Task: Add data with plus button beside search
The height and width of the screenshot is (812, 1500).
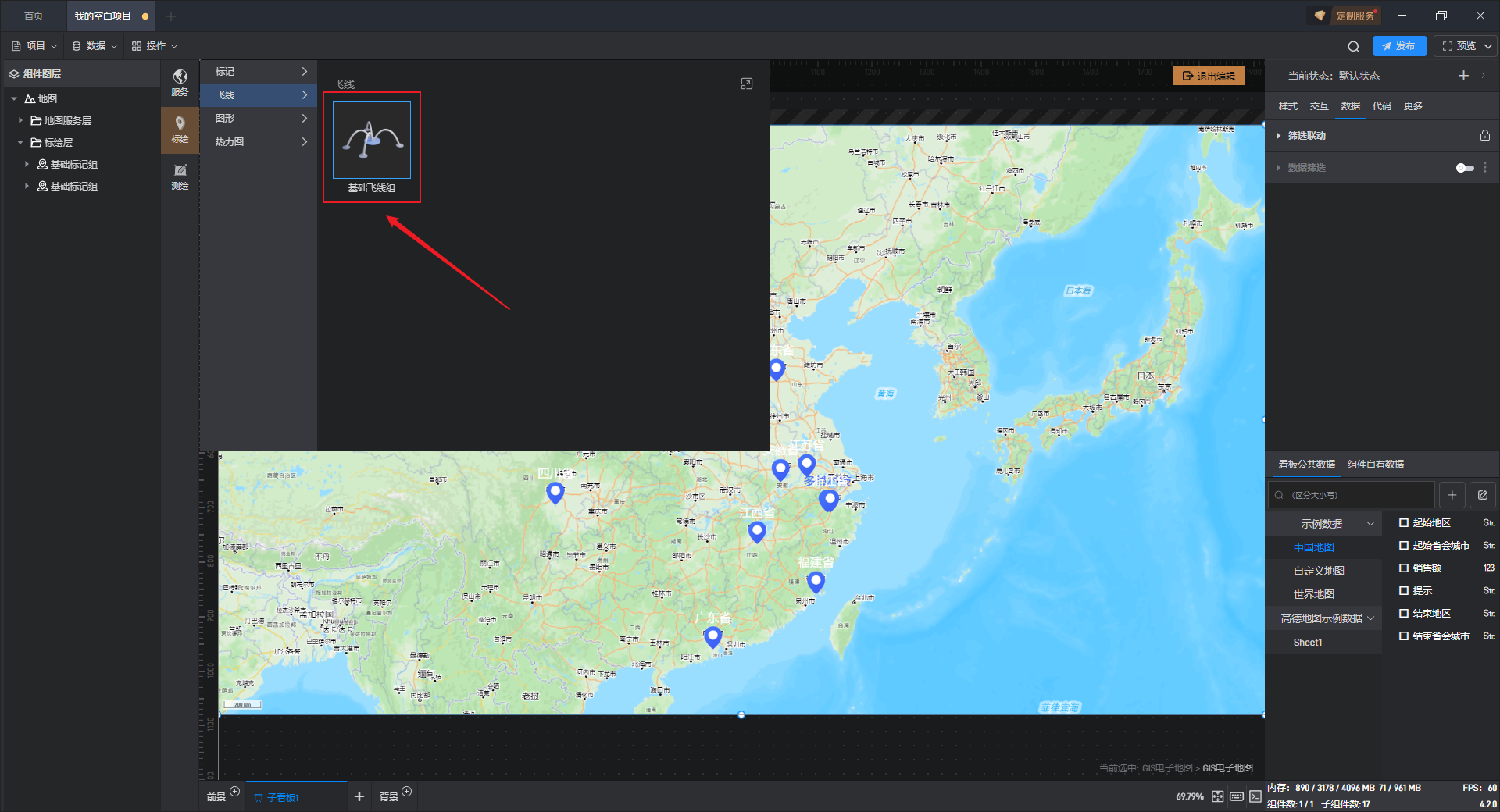Action: coord(1452,495)
